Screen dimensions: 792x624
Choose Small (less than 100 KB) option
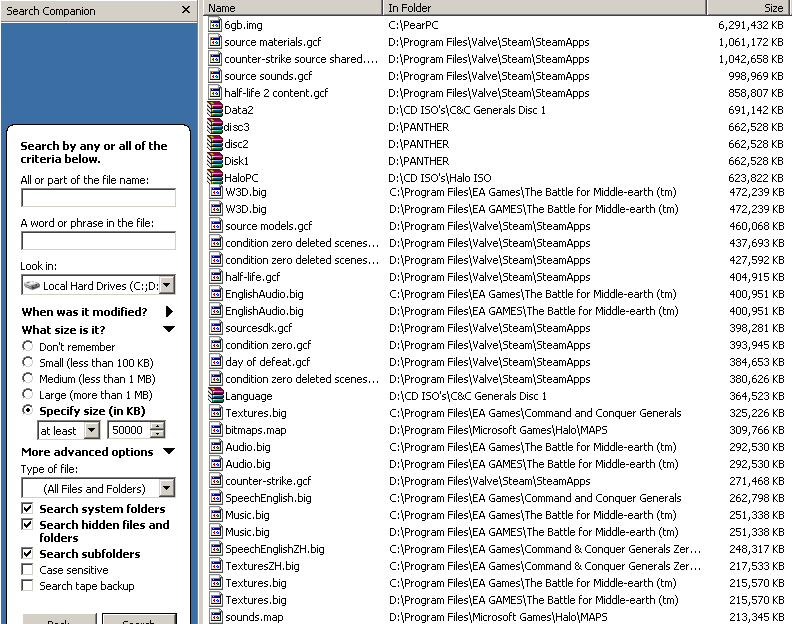coord(28,362)
